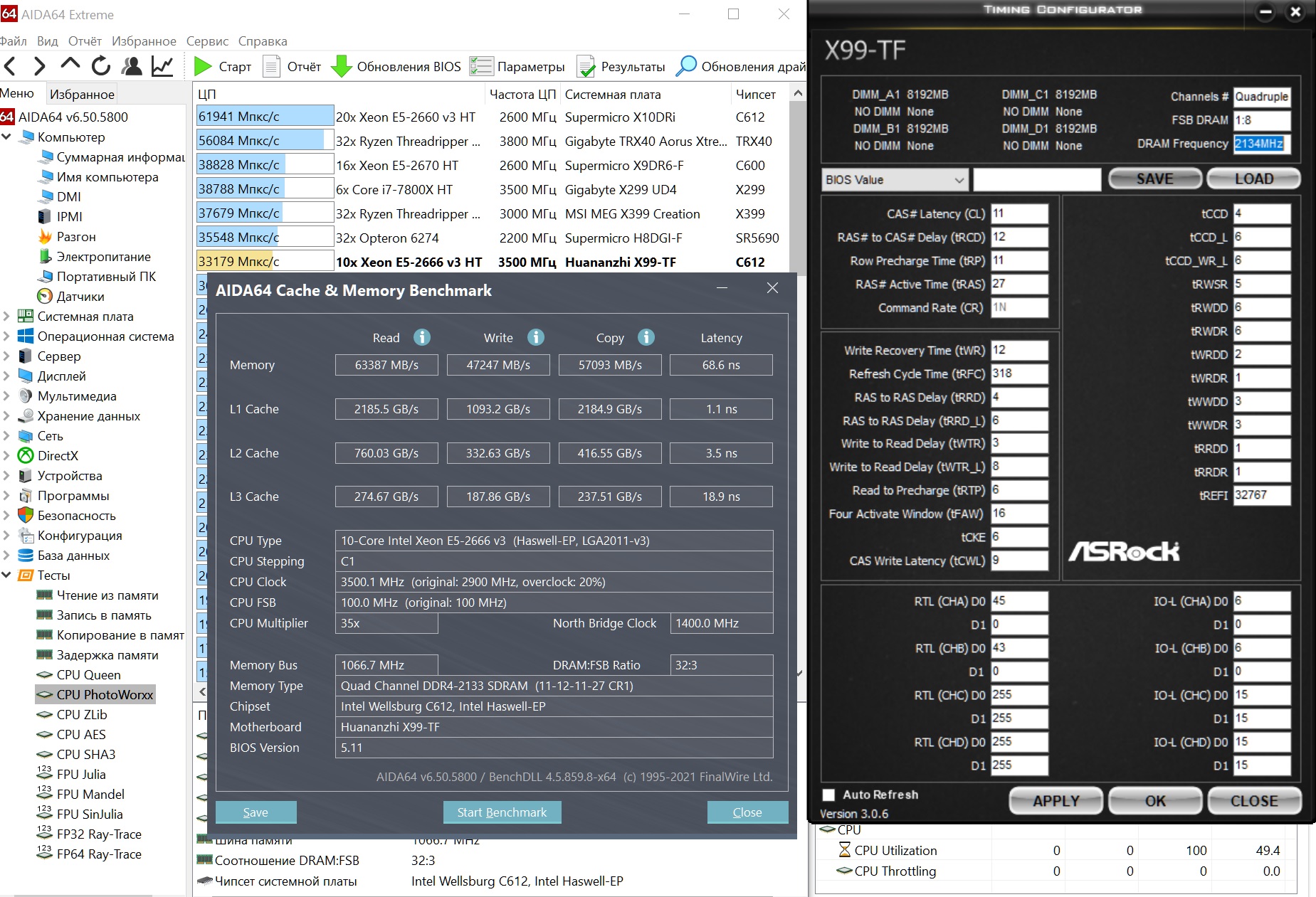Image resolution: width=1316 pixels, height=897 pixels.
Task: Open Параметры settings toolbar icon
Action: [x=481, y=66]
